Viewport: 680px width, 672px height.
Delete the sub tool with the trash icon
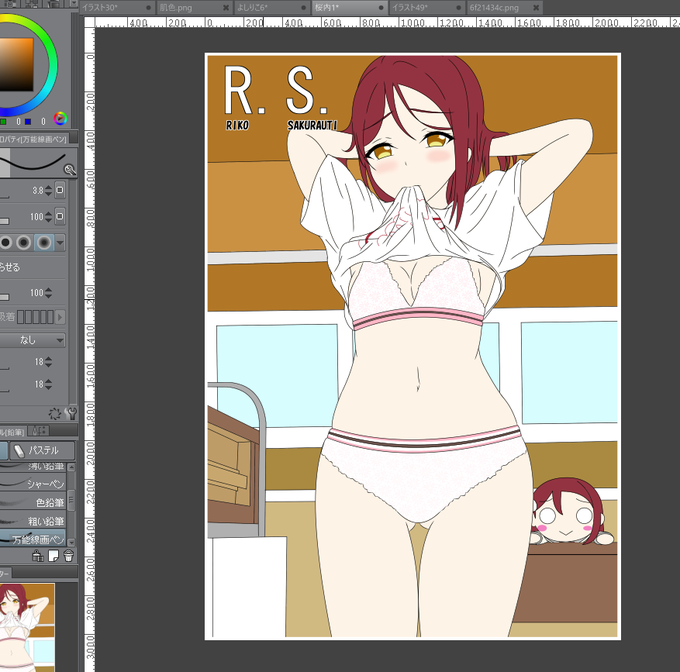point(69,555)
